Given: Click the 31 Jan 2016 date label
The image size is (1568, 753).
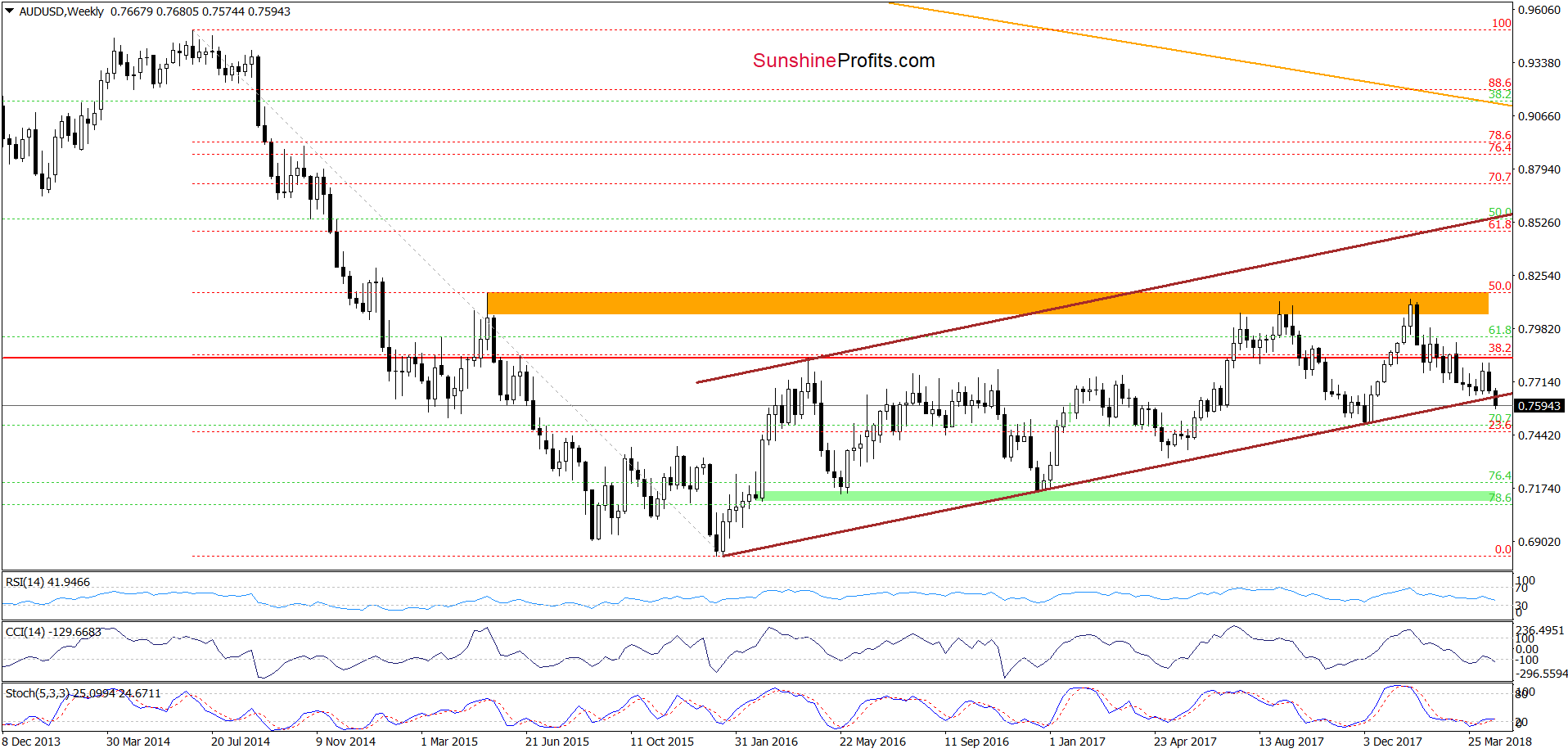Looking at the screenshot, I should click(766, 742).
